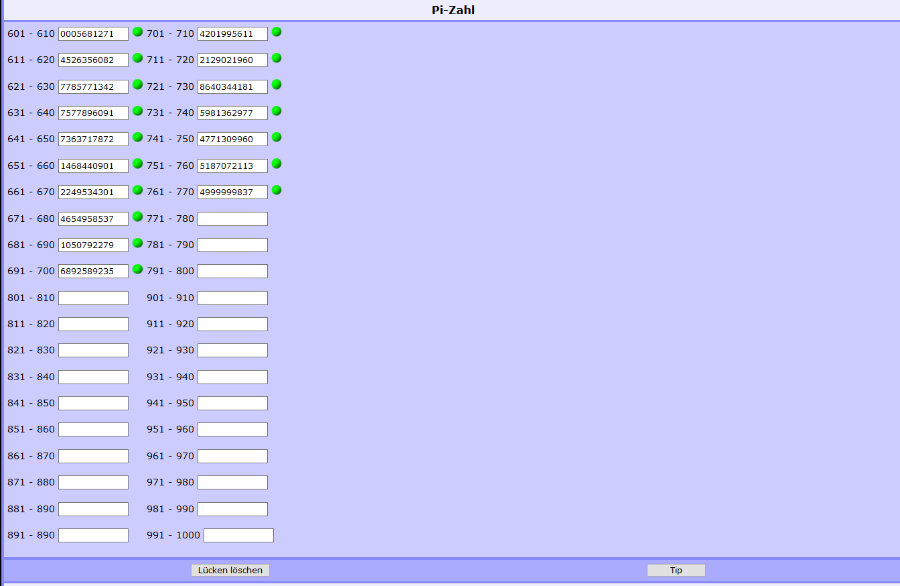
Task: Click the green indicator beside field 691 - 700
Action: 138,269
